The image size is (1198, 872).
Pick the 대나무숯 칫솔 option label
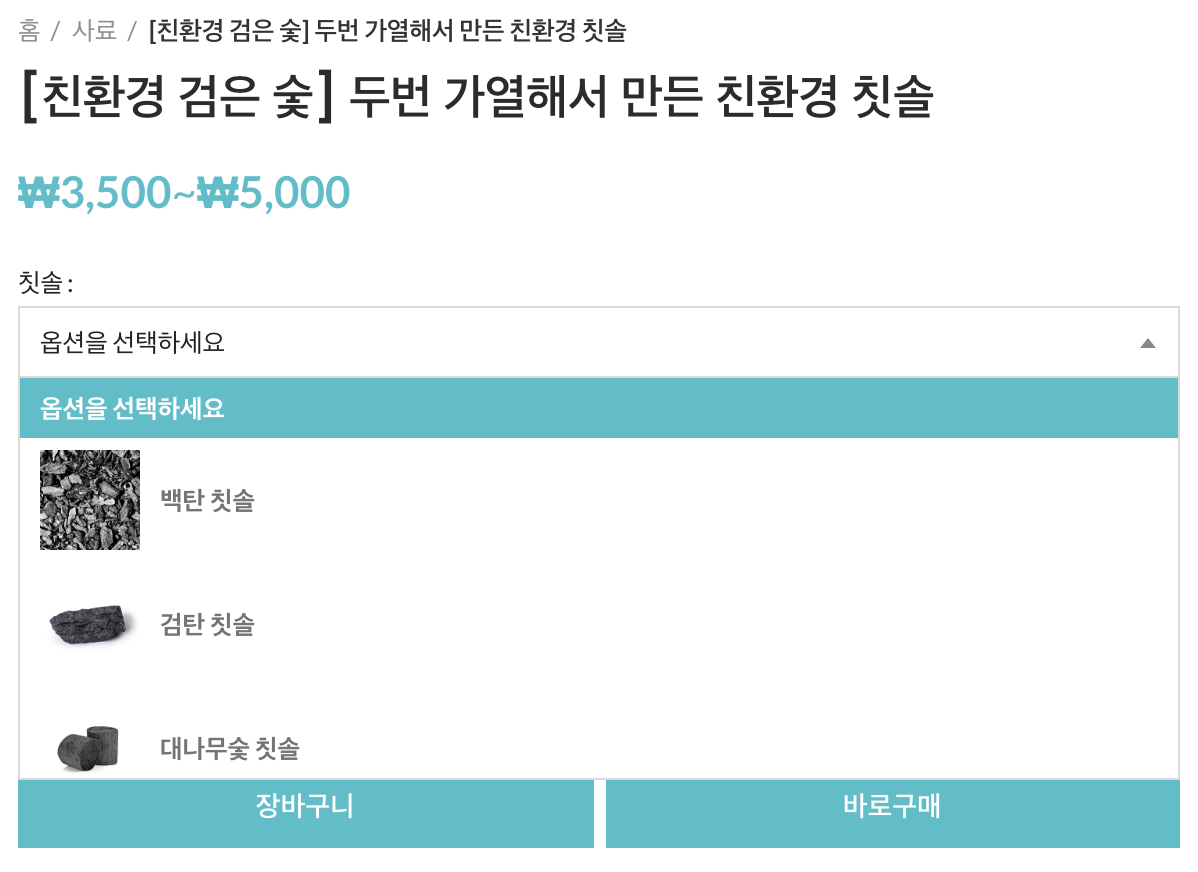coord(230,748)
